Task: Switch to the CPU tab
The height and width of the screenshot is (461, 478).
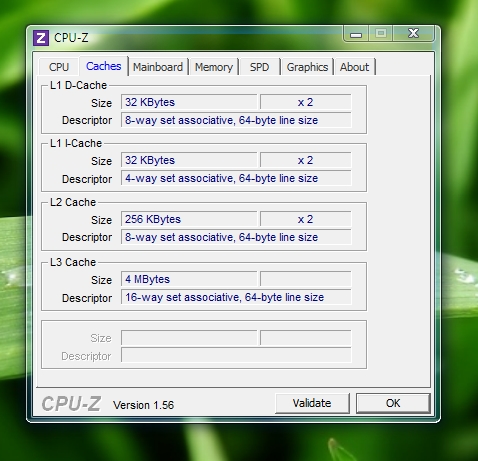Action: pyautogui.click(x=59, y=67)
